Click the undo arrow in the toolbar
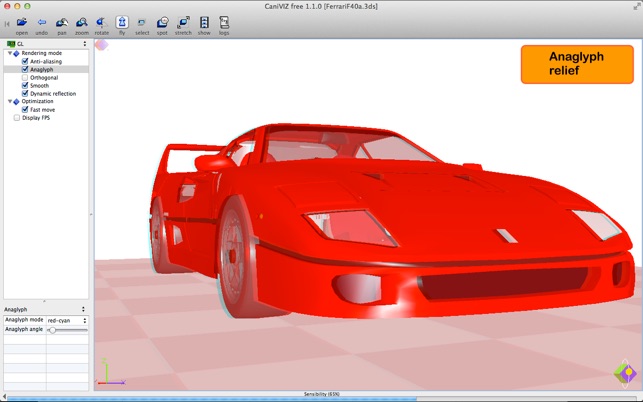Screen dimensions: 643x402 pos(41,23)
